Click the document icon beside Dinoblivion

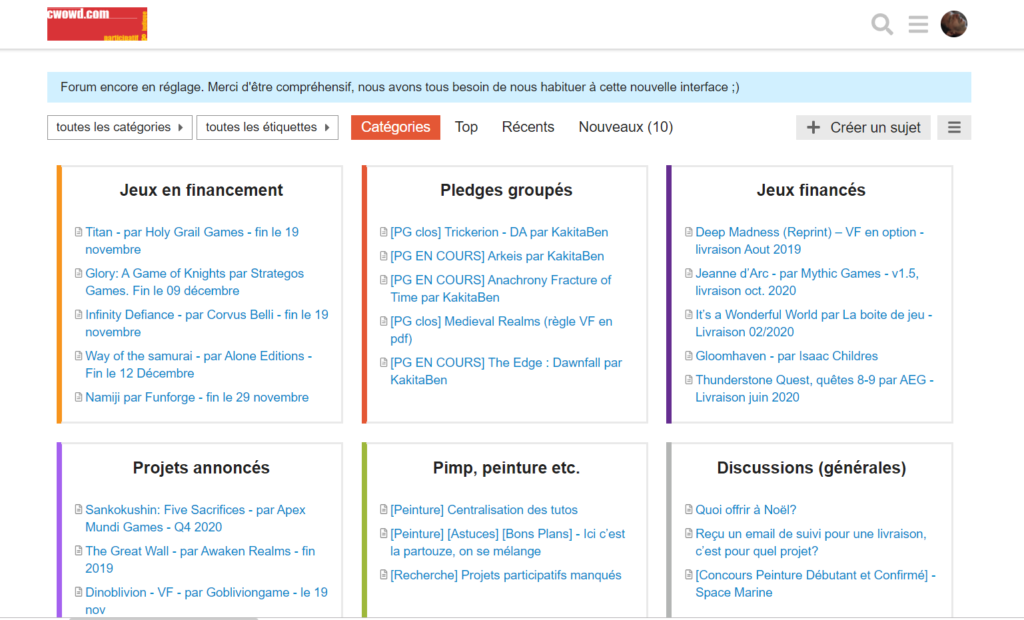(x=78, y=592)
